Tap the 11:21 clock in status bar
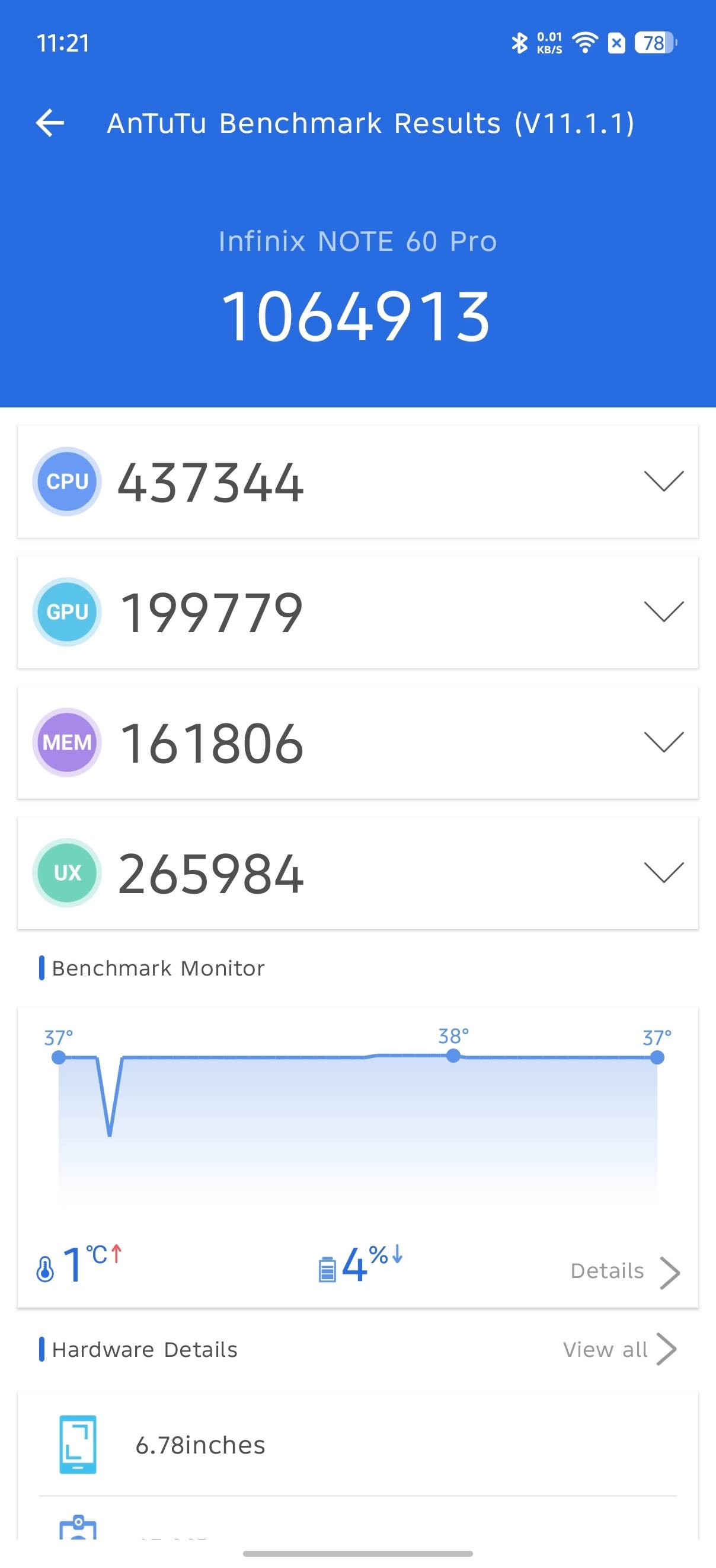The image size is (716, 1568). pyautogui.click(x=63, y=43)
